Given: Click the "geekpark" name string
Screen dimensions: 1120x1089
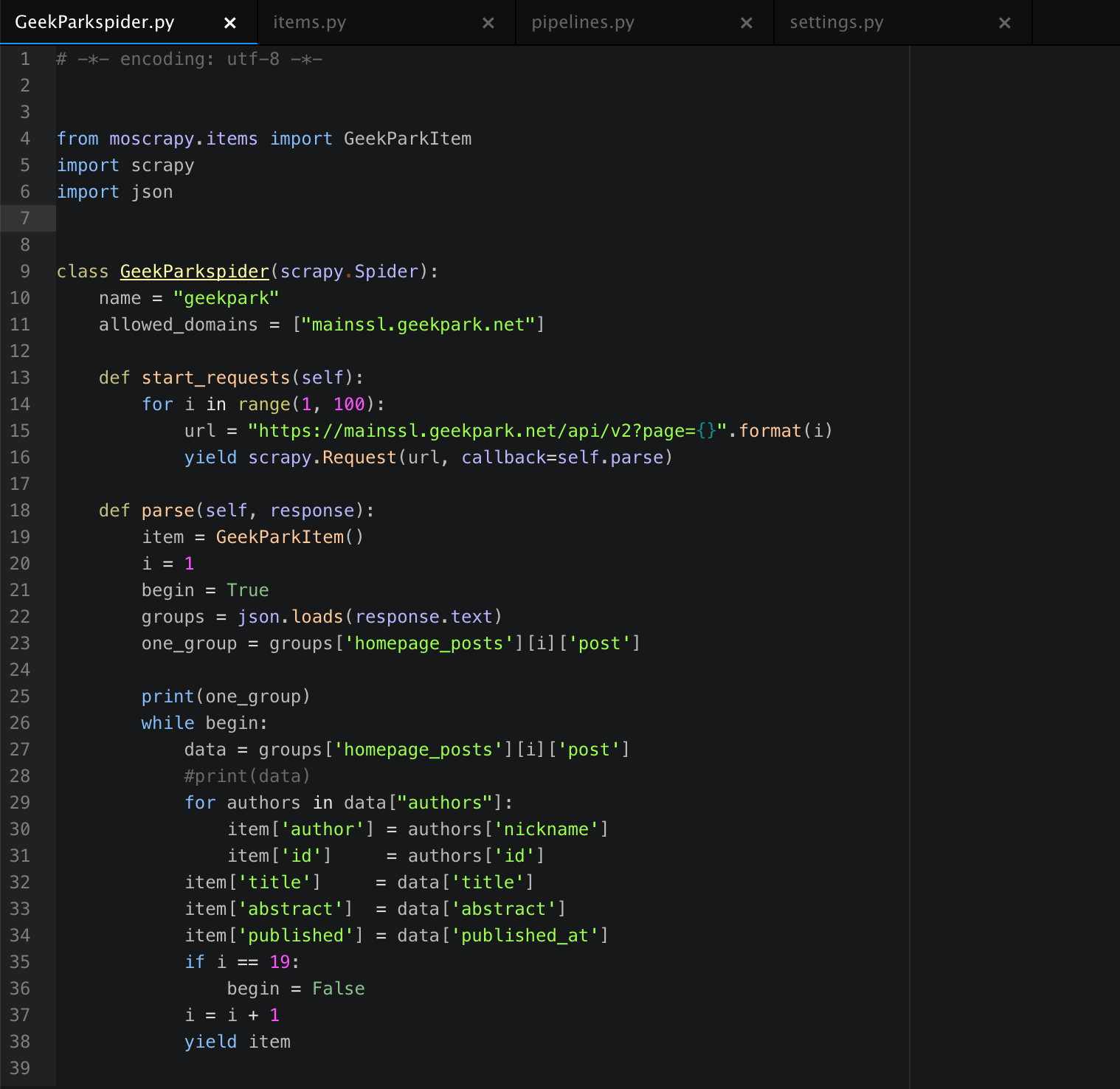Looking at the screenshot, I should click(x=226, y=298).
